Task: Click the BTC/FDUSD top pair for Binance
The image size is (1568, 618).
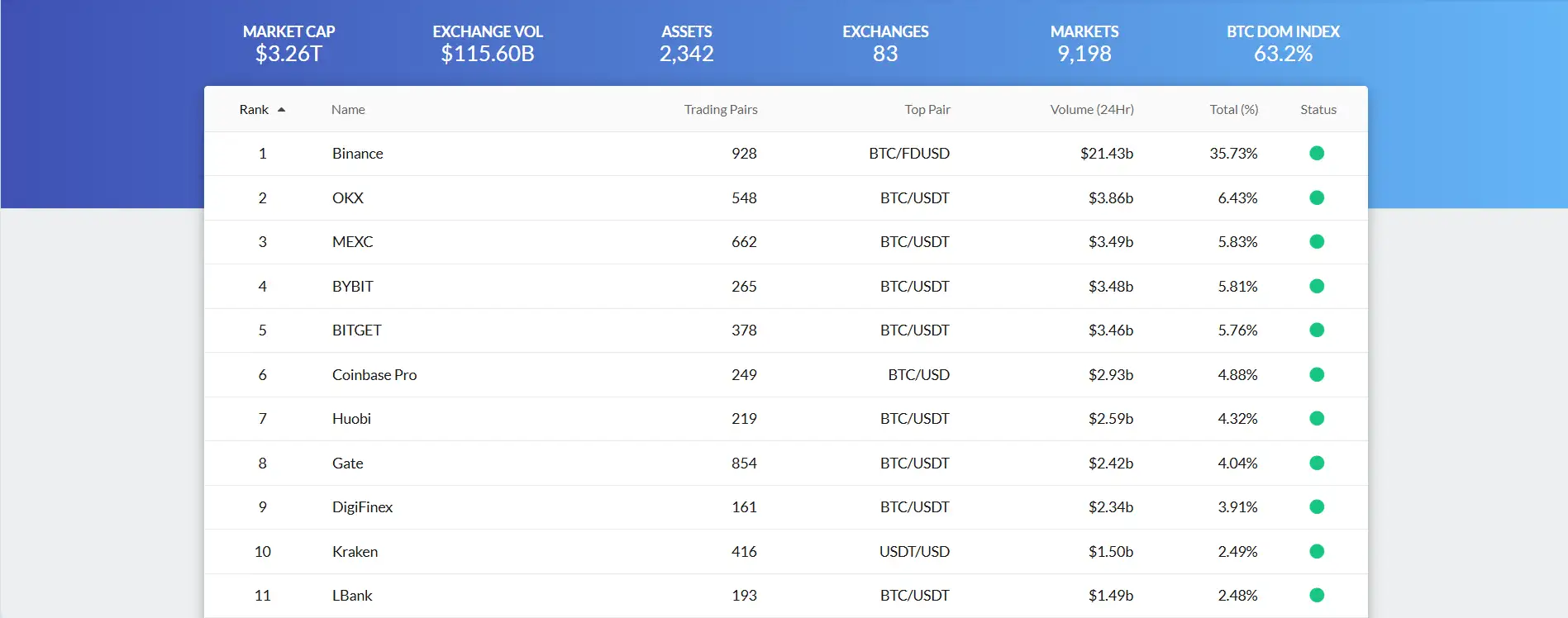Action: coord(908,154)
